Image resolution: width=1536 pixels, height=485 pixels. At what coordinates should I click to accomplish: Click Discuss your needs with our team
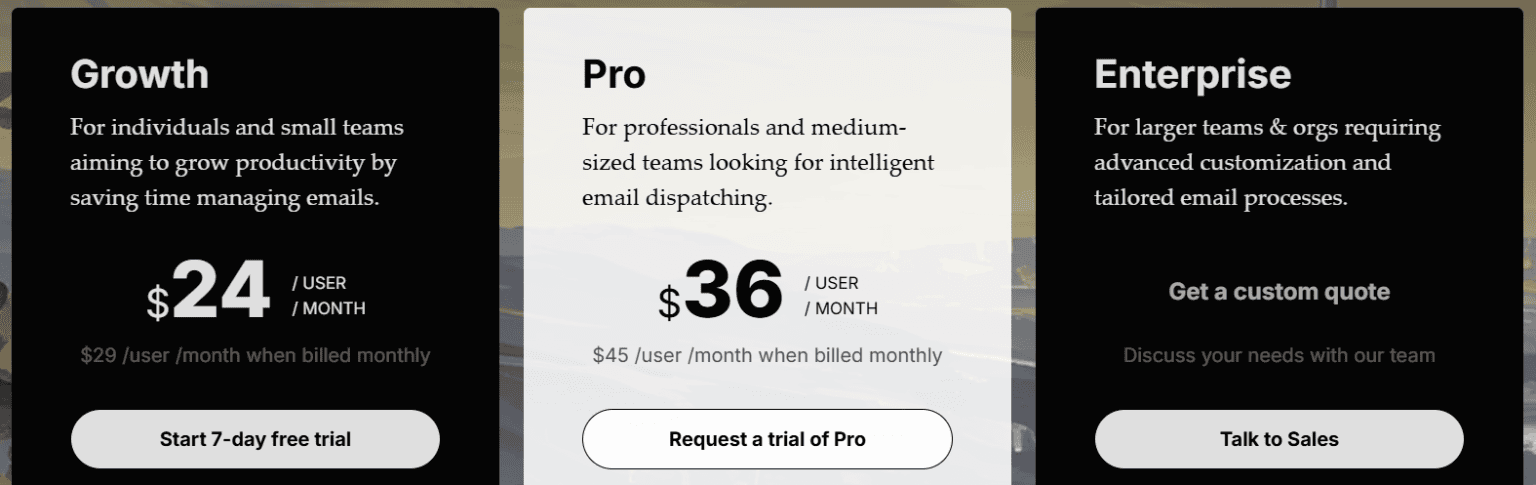[x=1279, y=355]
